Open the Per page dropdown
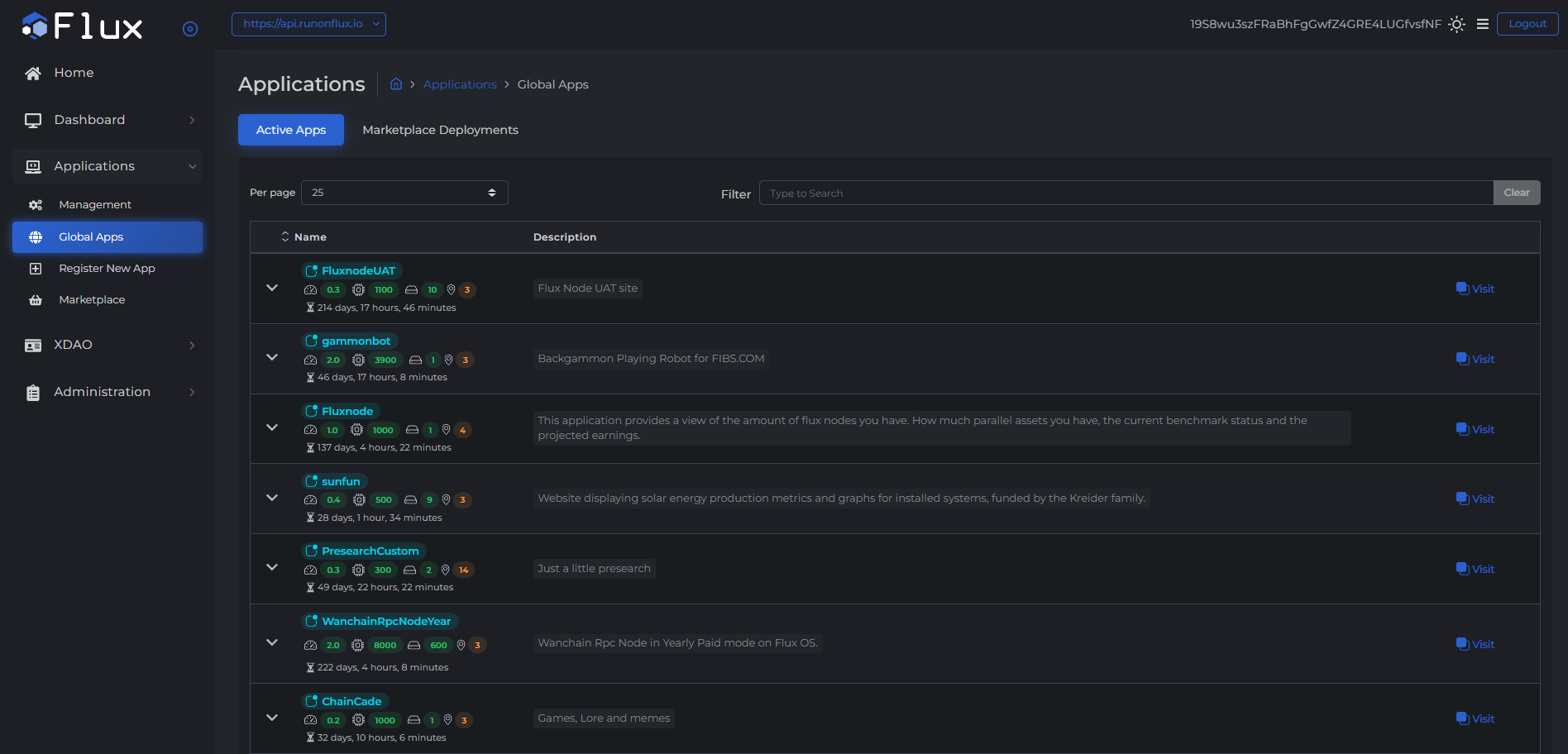The image size is (1568, 754). click(404, 193)
